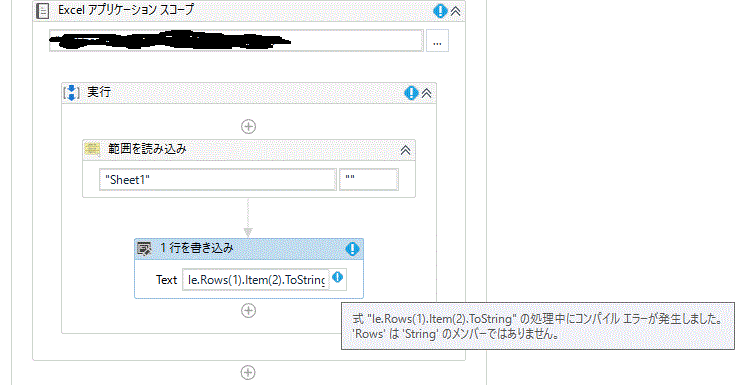The height and width of the screenshot is (385, 741).
Task: Add activity via plus above 範囲を読み込み
Action: (249, 127)
